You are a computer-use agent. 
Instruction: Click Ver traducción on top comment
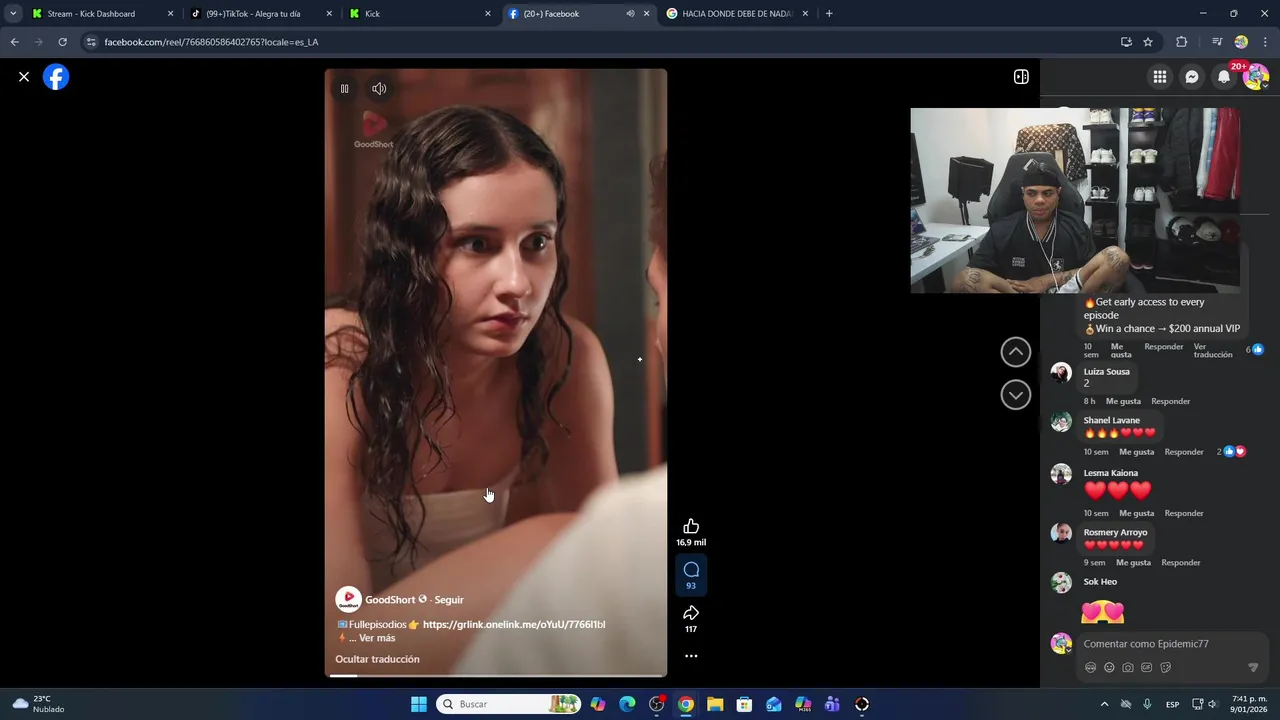coord(1213,351)
